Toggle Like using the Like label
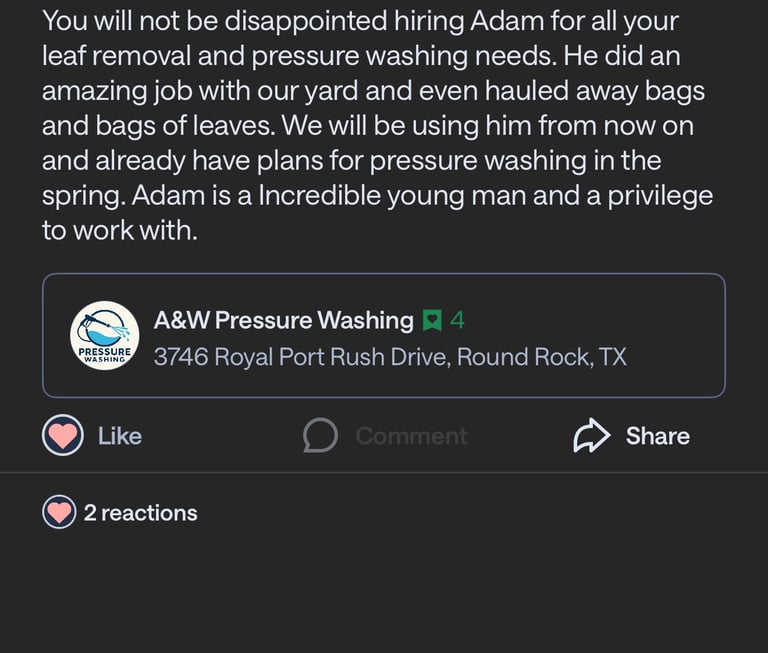Screen dimensions: 768x653 click(x=120, y=436)
